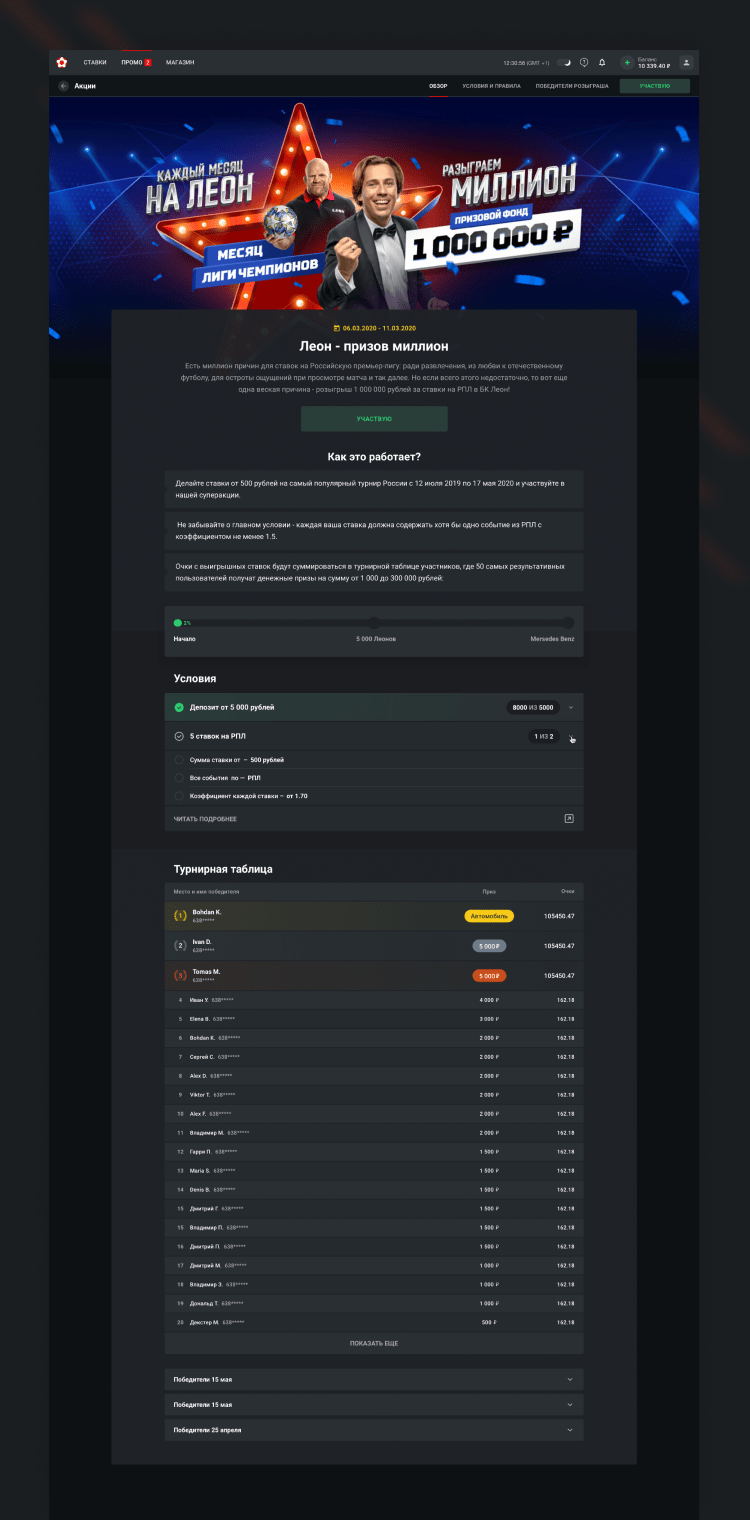Click Показать еще under the table

point(374,1343)
